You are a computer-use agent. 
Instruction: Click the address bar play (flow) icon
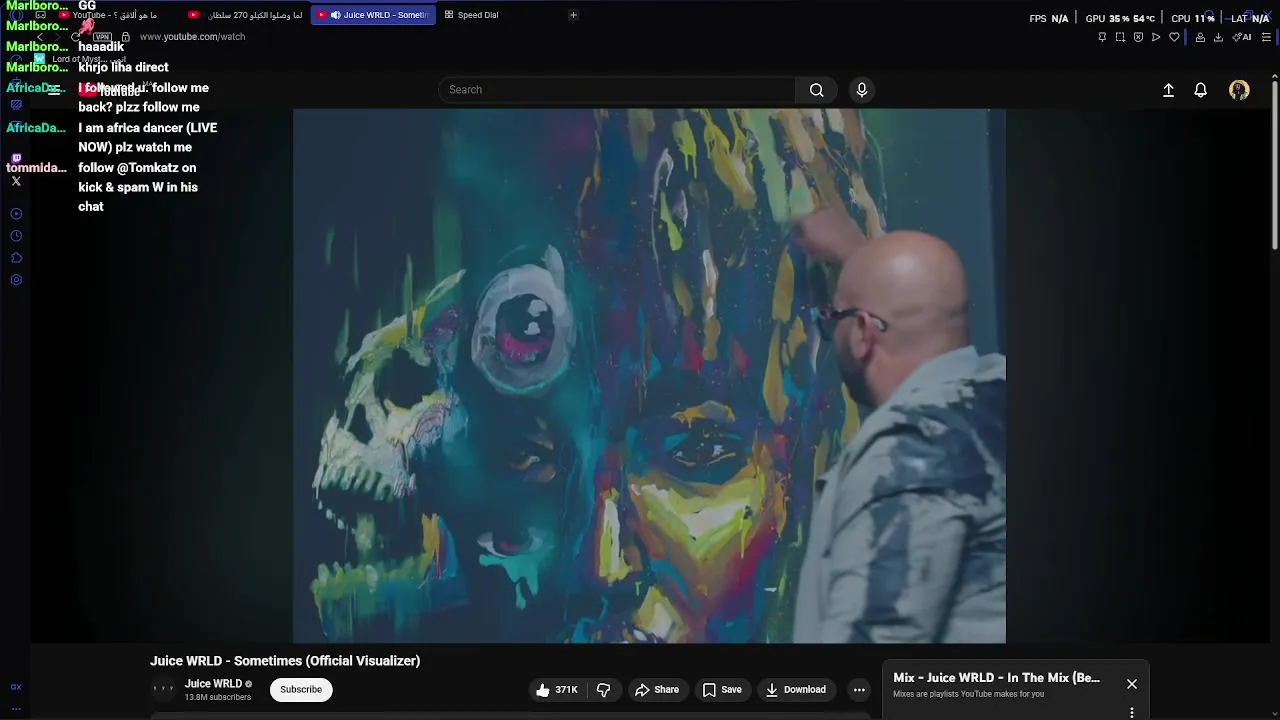pyautogui.click(x=1156, y=37)
